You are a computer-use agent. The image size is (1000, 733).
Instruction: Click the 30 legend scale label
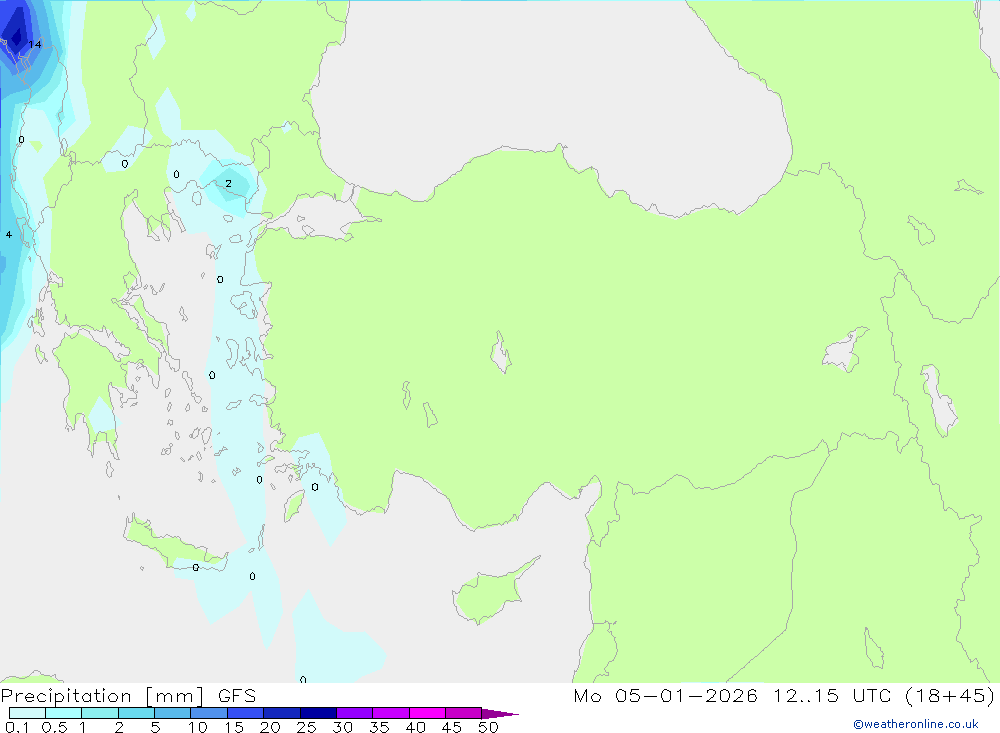343,727
